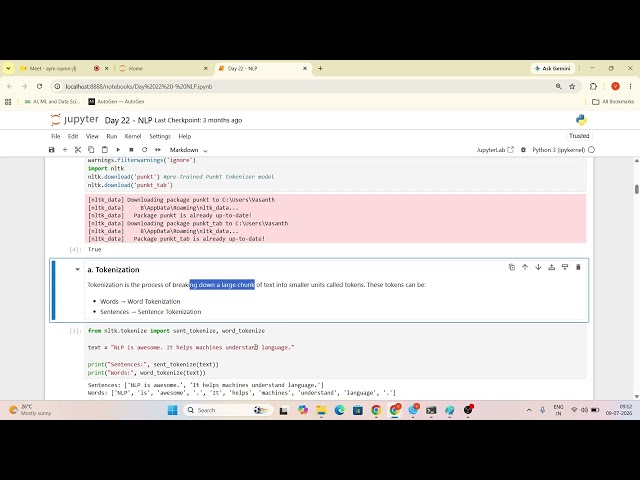Open the Settings menu
Screen dimensions: 640x480
point(160,136)
